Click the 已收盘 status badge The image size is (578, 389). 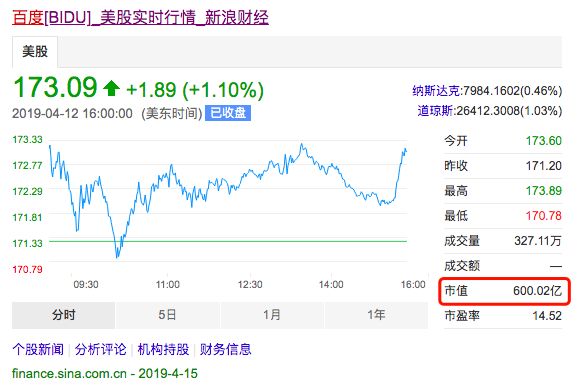[x=228, y=113]
